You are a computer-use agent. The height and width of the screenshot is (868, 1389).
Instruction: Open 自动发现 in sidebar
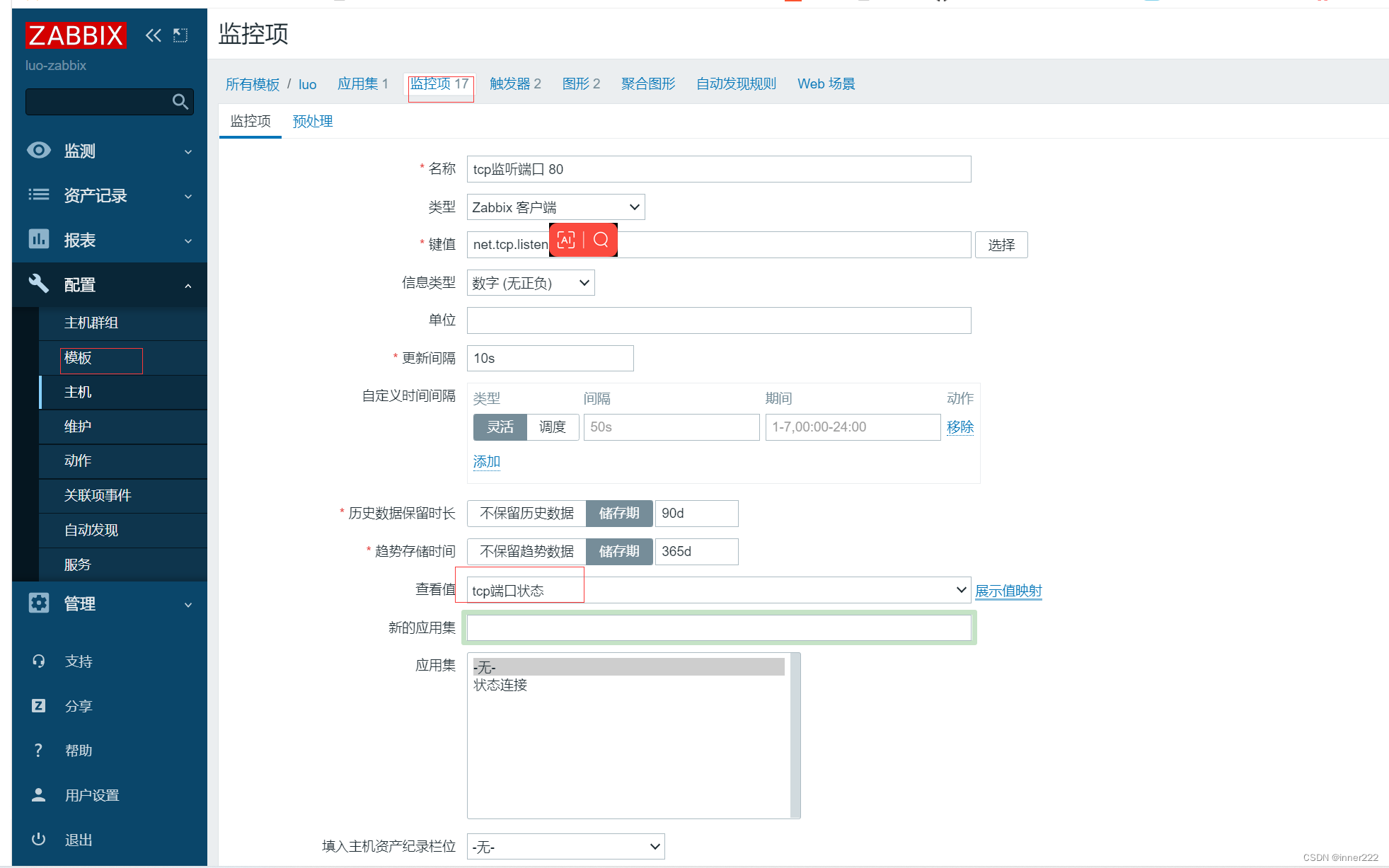click(x=91, y=531)
